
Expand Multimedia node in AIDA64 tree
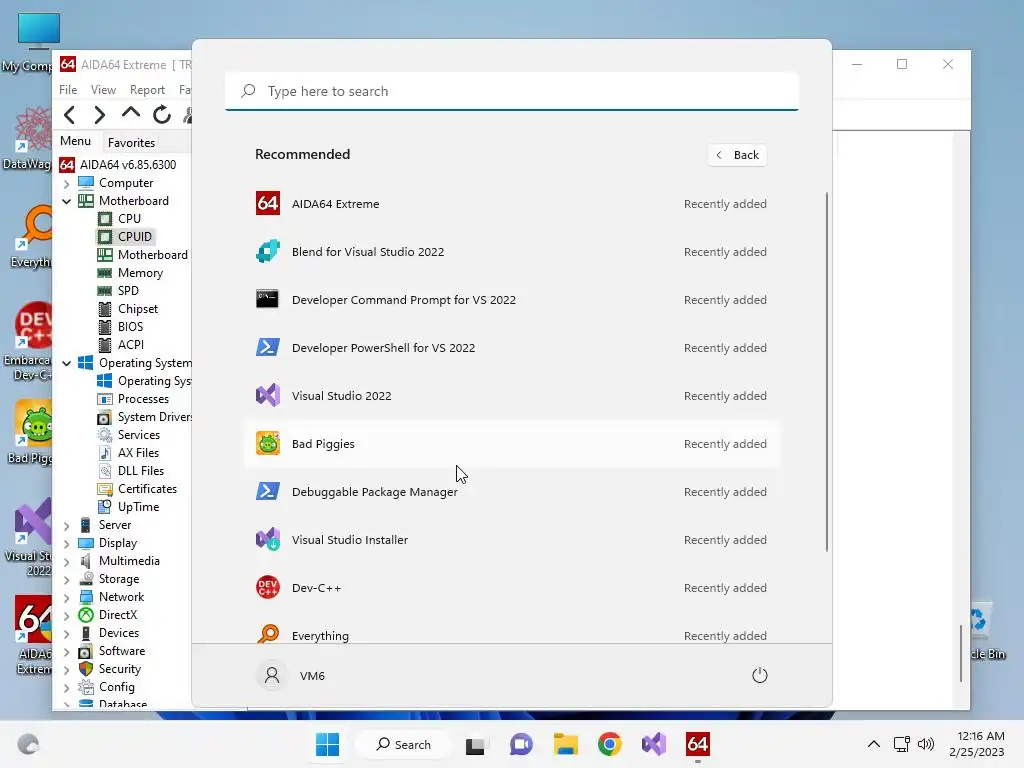click(x=67, y=561)
